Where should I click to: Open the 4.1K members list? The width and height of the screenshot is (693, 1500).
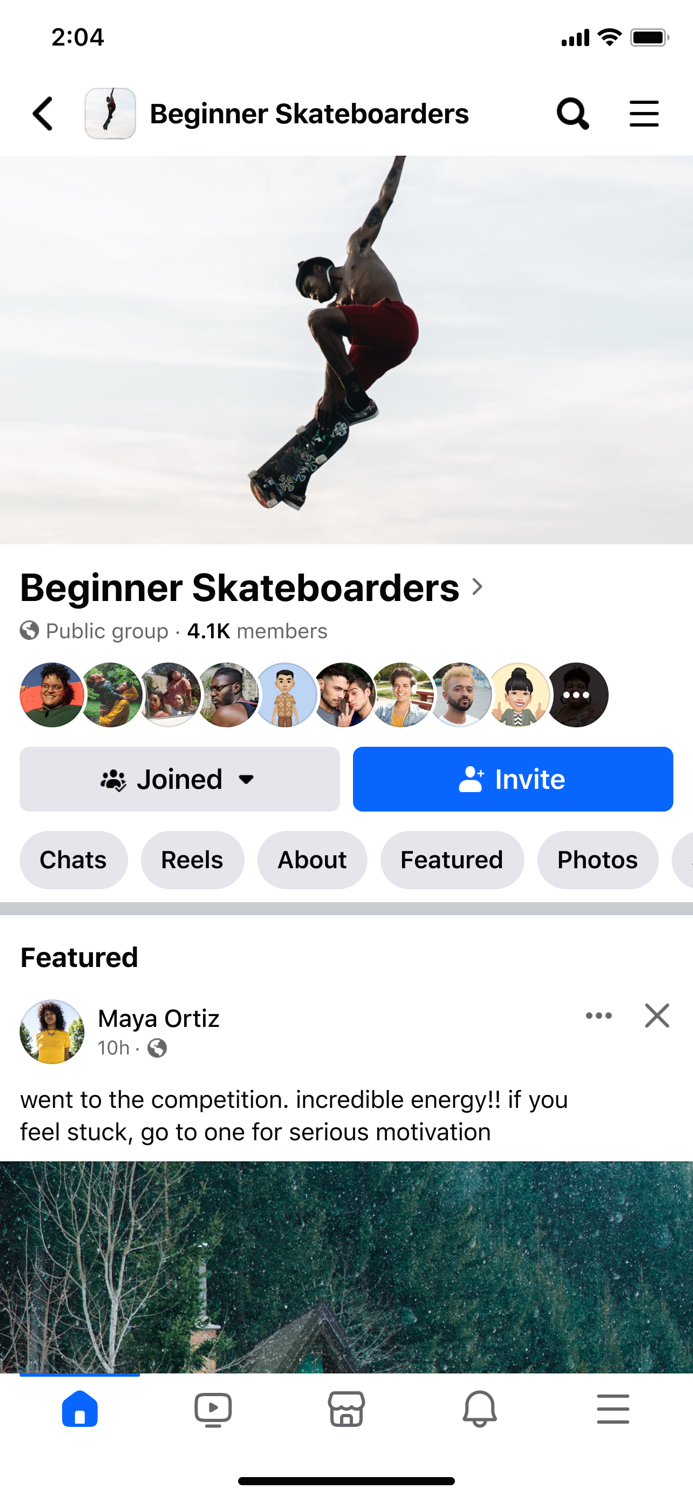(x=256, y=631)
